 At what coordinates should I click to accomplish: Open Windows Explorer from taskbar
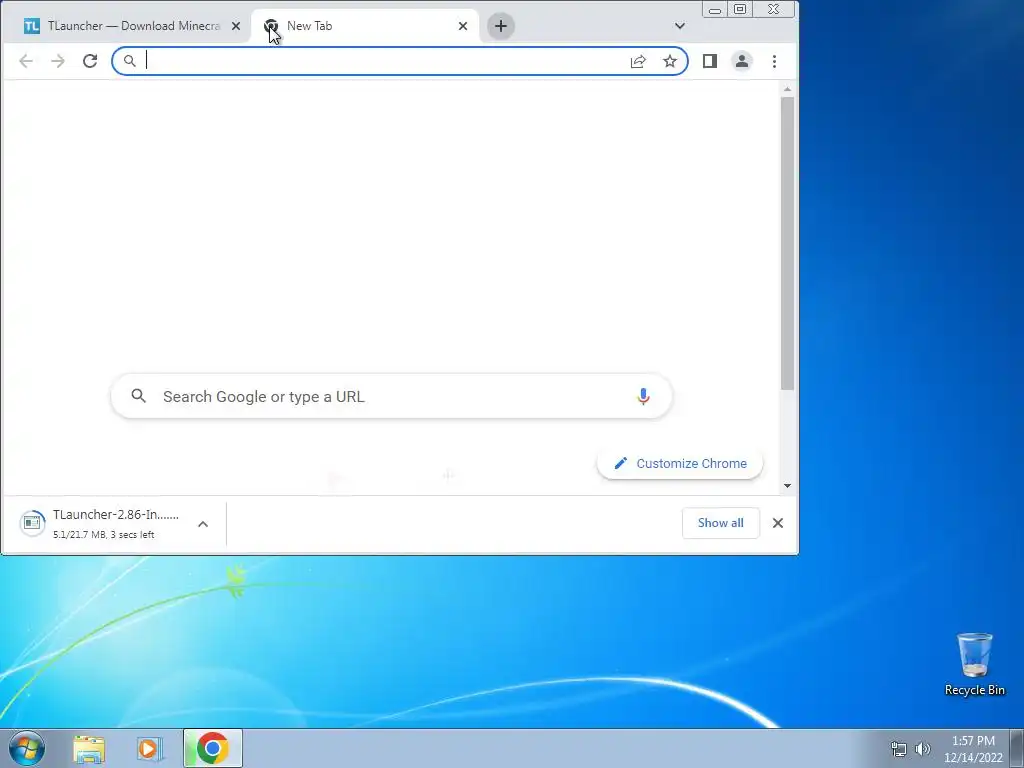(x=89, y=748)
